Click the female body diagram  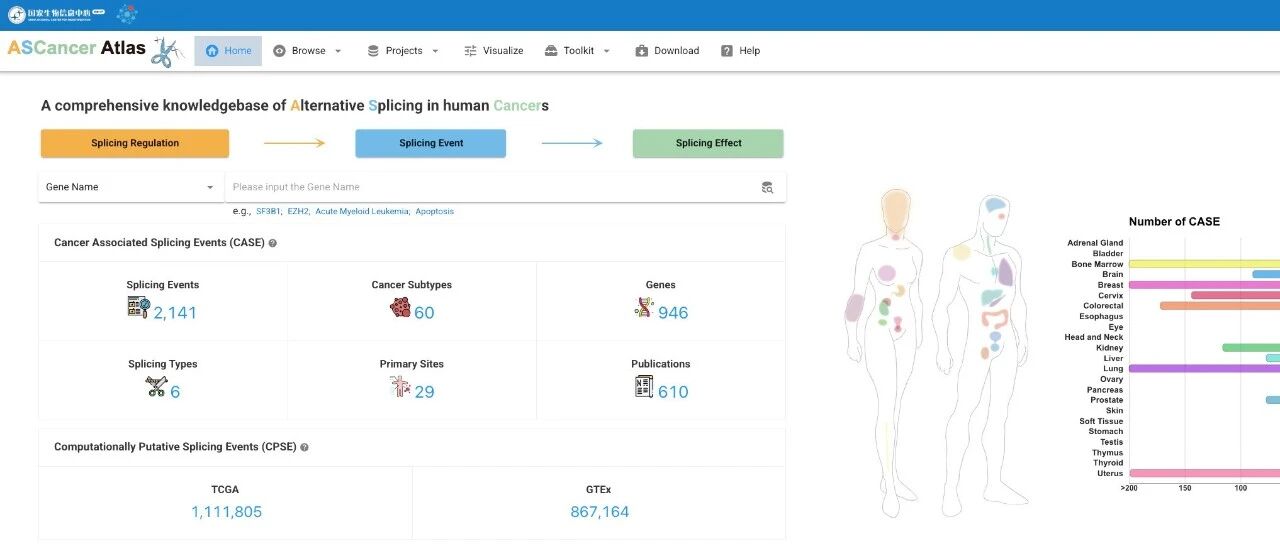[x=888, y=351]
